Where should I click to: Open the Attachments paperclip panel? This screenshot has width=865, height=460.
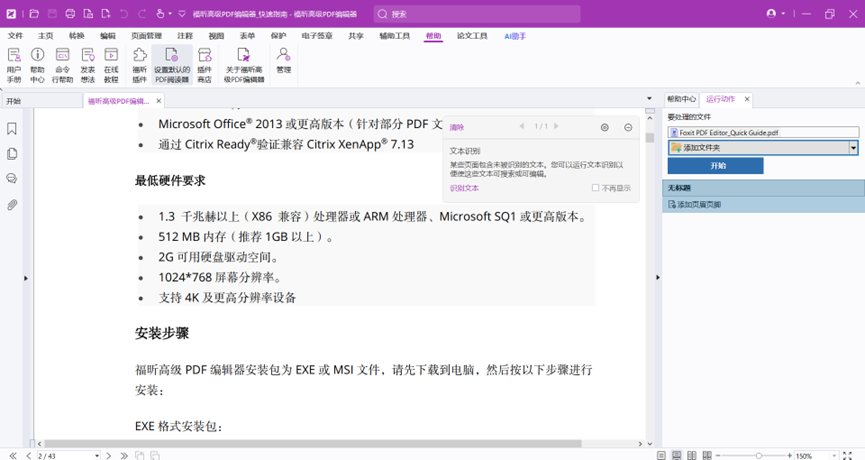click(12, 205)
